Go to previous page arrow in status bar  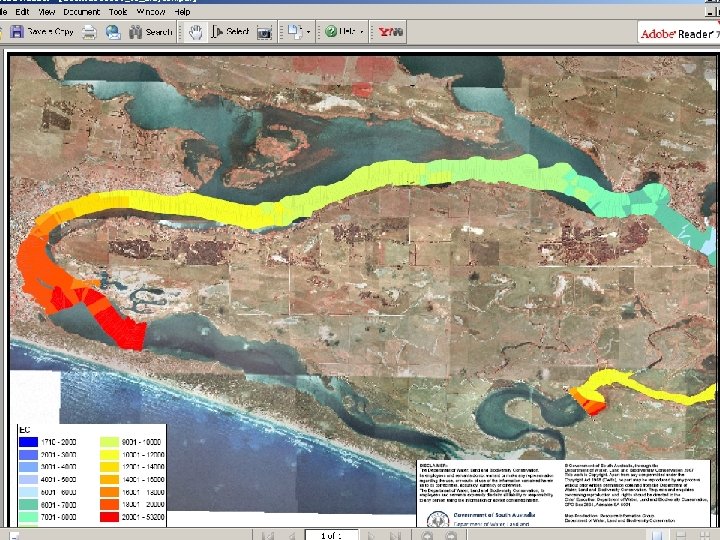(x=292, y=535)
